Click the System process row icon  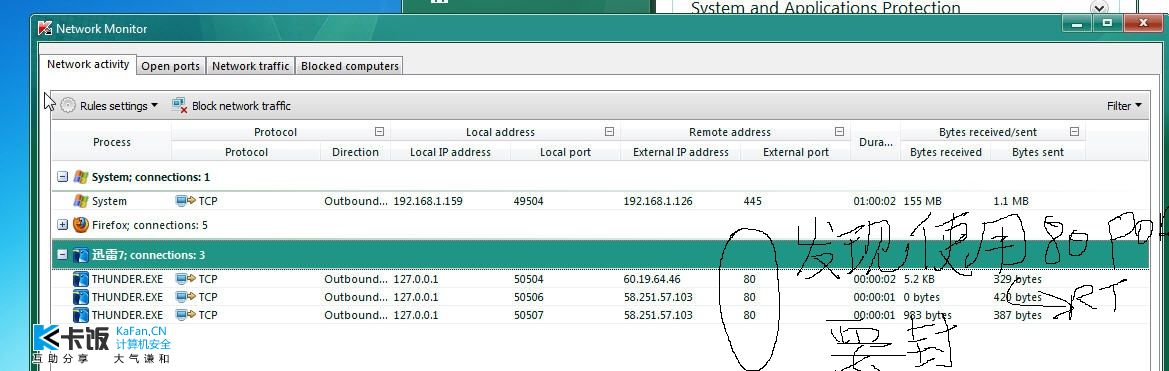pyautogui.click(x=81, y=201)
